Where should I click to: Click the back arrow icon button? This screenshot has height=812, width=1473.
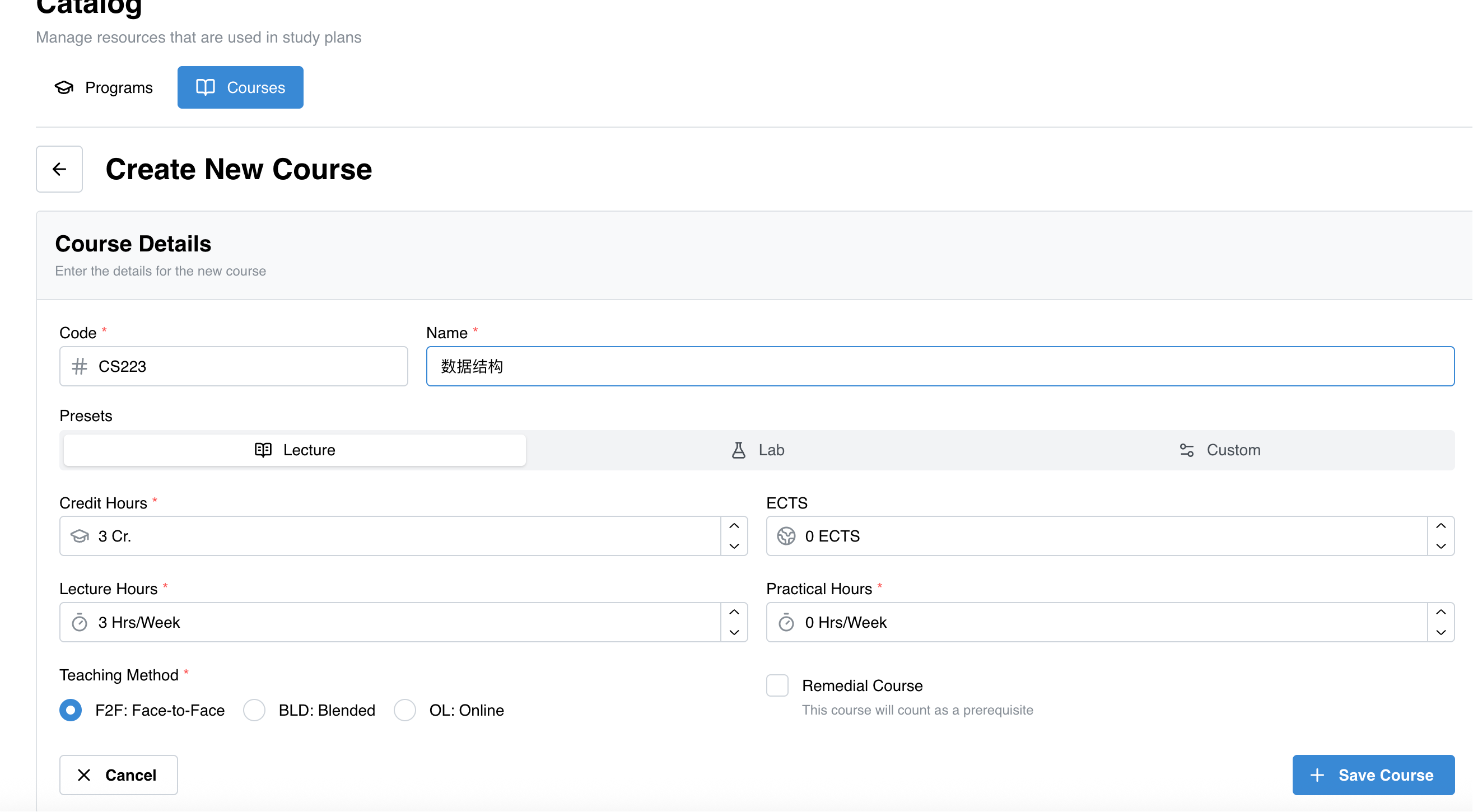pyautogui.click(x=59, y=169)
